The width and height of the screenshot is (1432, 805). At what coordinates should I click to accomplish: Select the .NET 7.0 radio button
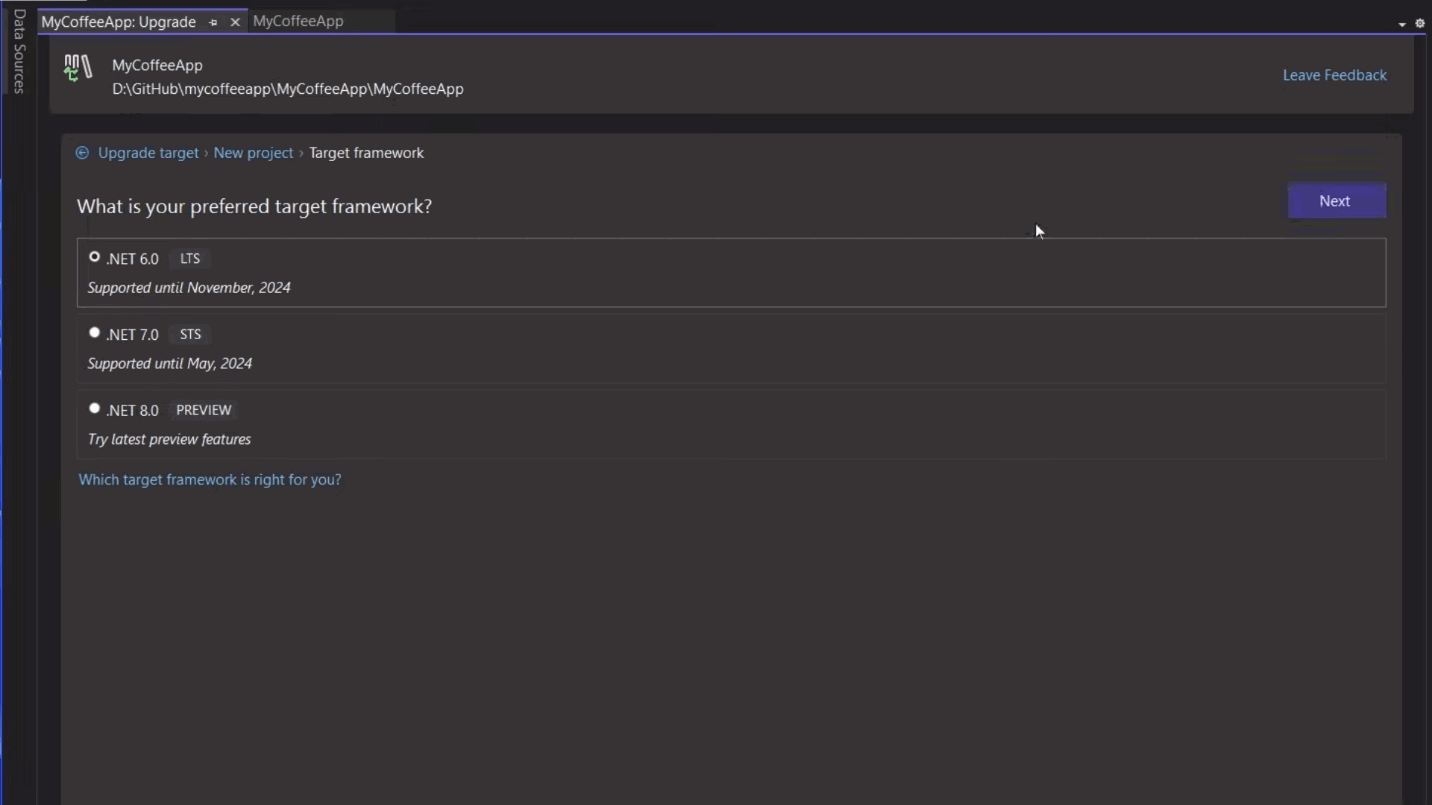pos(94,332)
